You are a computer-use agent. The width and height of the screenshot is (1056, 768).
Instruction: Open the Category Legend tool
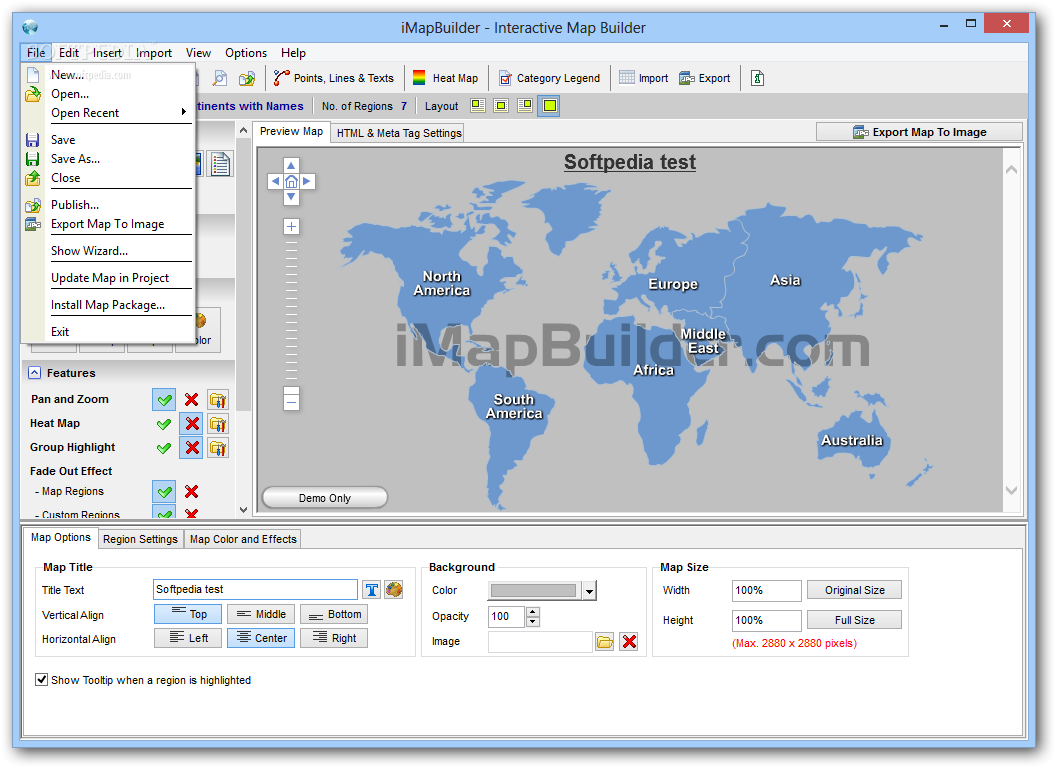tap(549, 78)
